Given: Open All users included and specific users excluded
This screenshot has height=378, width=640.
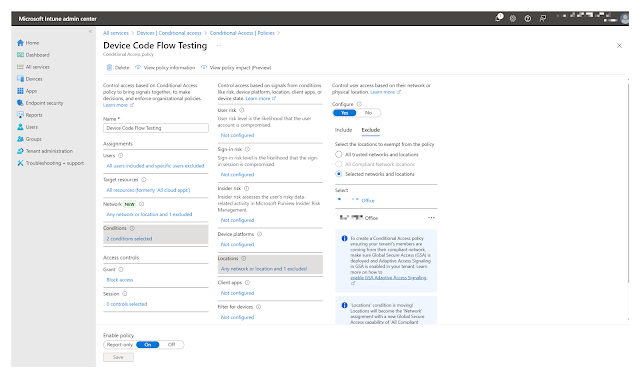Looking at the screenshot, I should pos(155,166).
